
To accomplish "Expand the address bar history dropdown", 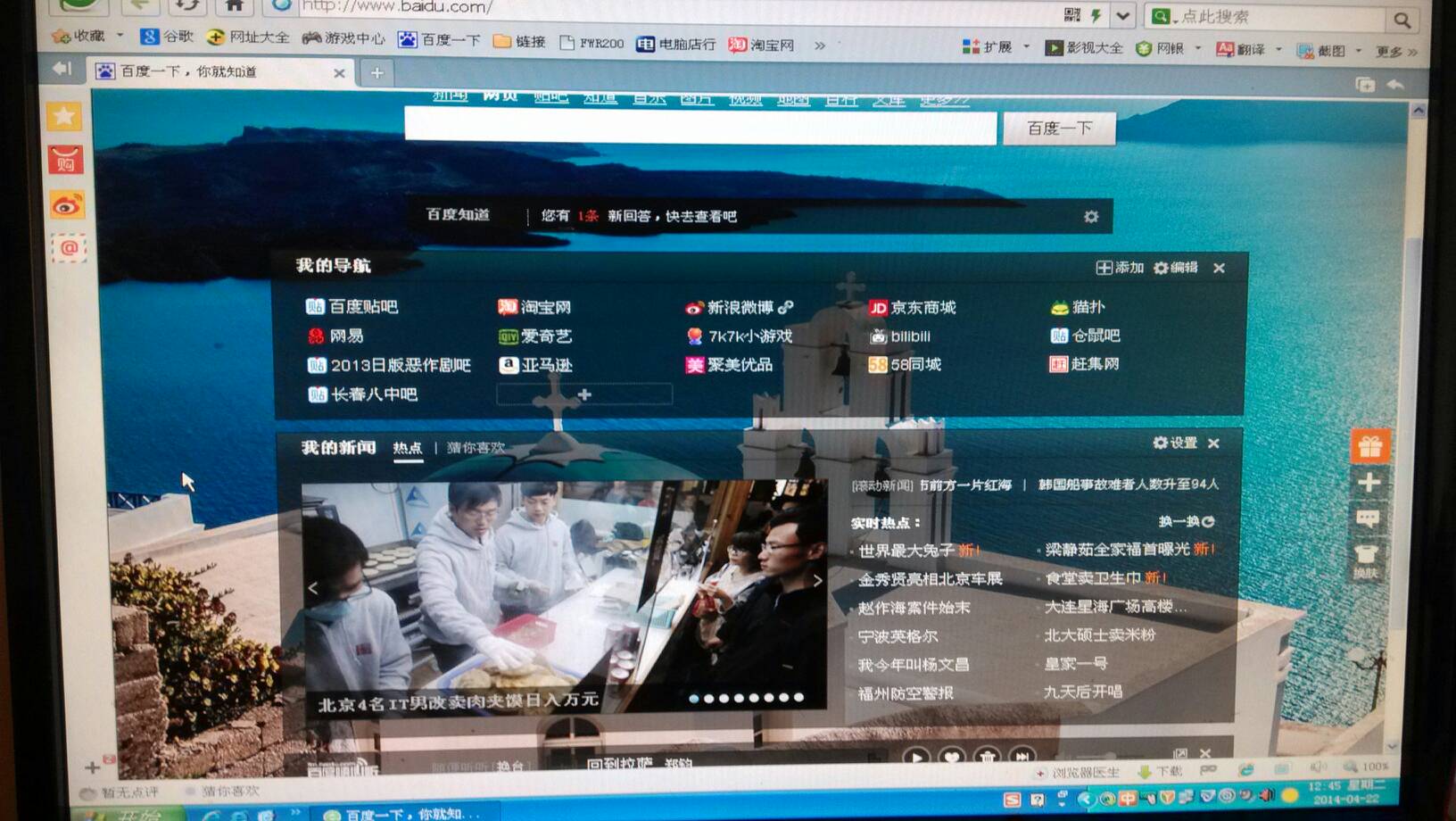I will coord(1122,16).
